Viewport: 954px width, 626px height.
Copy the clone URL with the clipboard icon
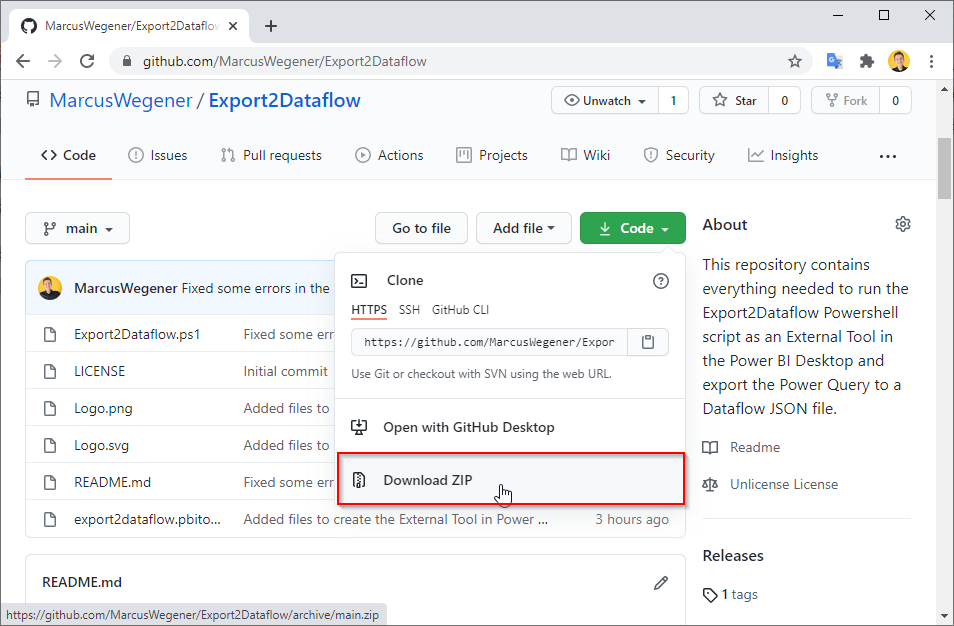click(x=648, y=342)
